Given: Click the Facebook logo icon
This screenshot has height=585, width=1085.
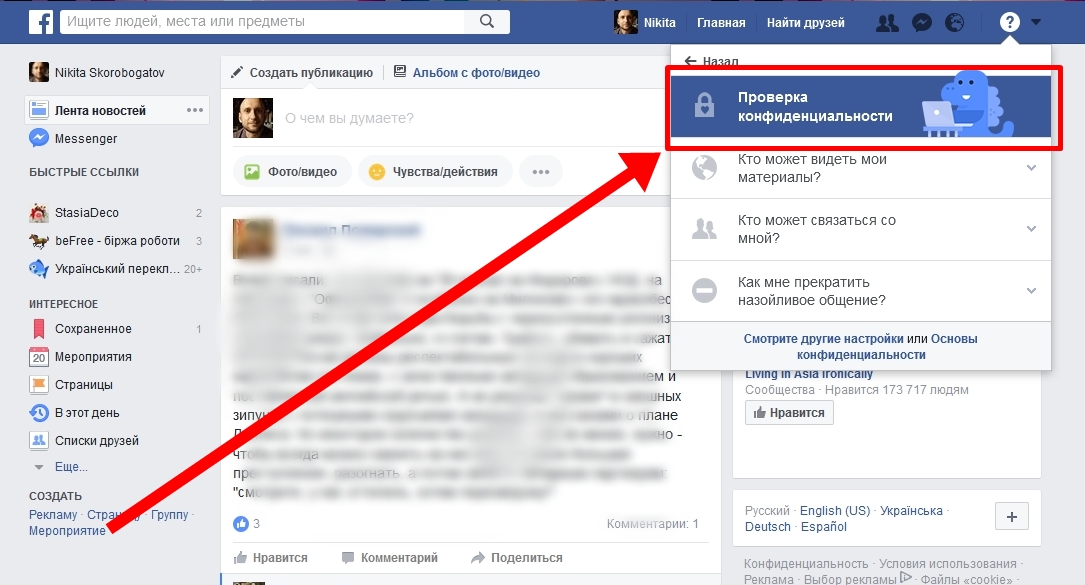Looking at the screenshot, I should [41, 22].
